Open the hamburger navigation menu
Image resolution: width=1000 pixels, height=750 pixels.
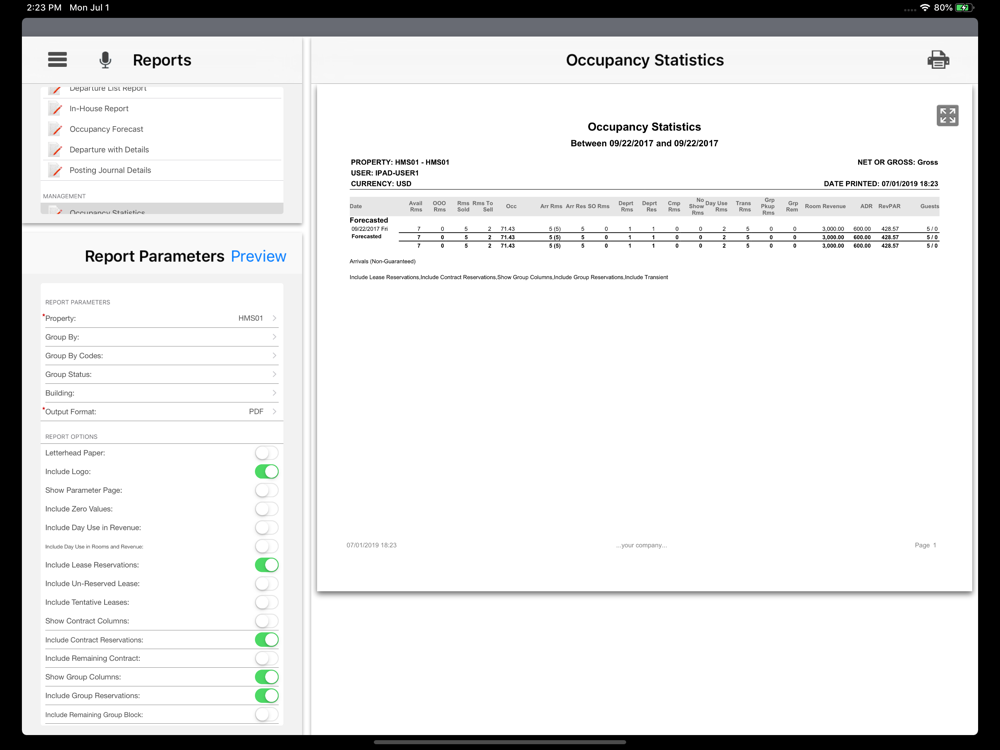point(57,60)
